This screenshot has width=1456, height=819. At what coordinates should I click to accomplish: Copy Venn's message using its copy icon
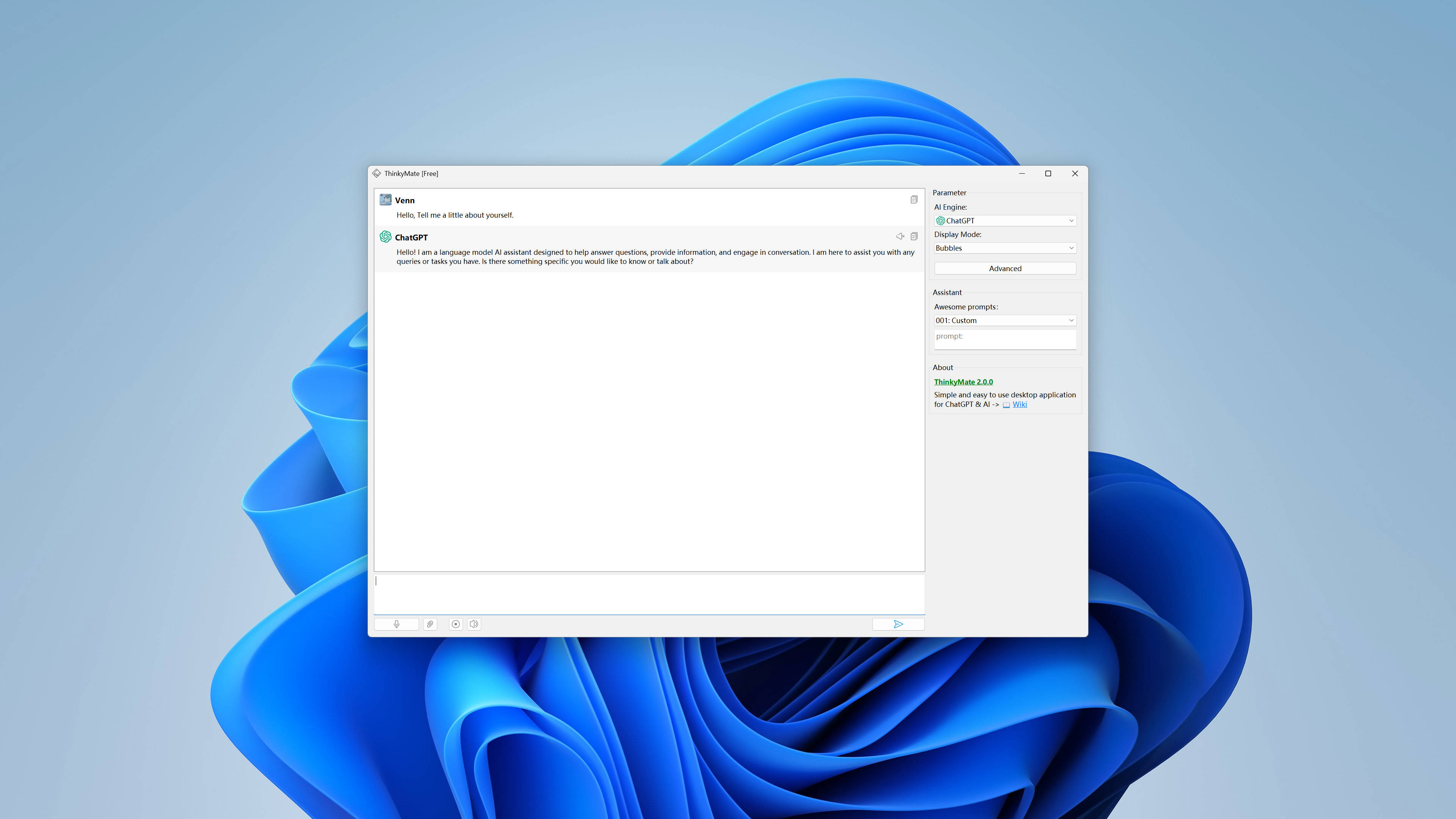coord(914,199)
